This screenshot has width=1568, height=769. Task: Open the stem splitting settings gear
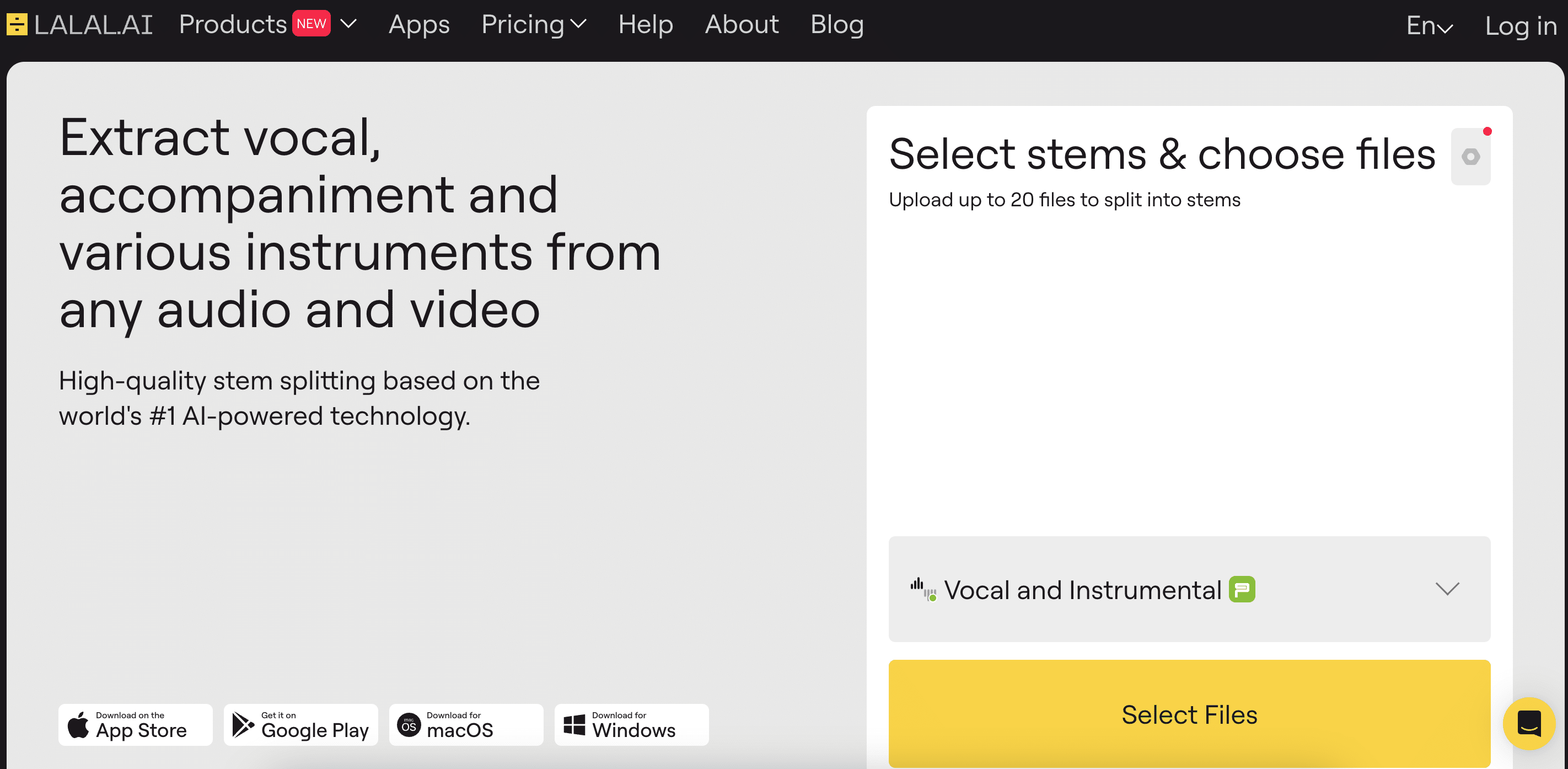1471,157
